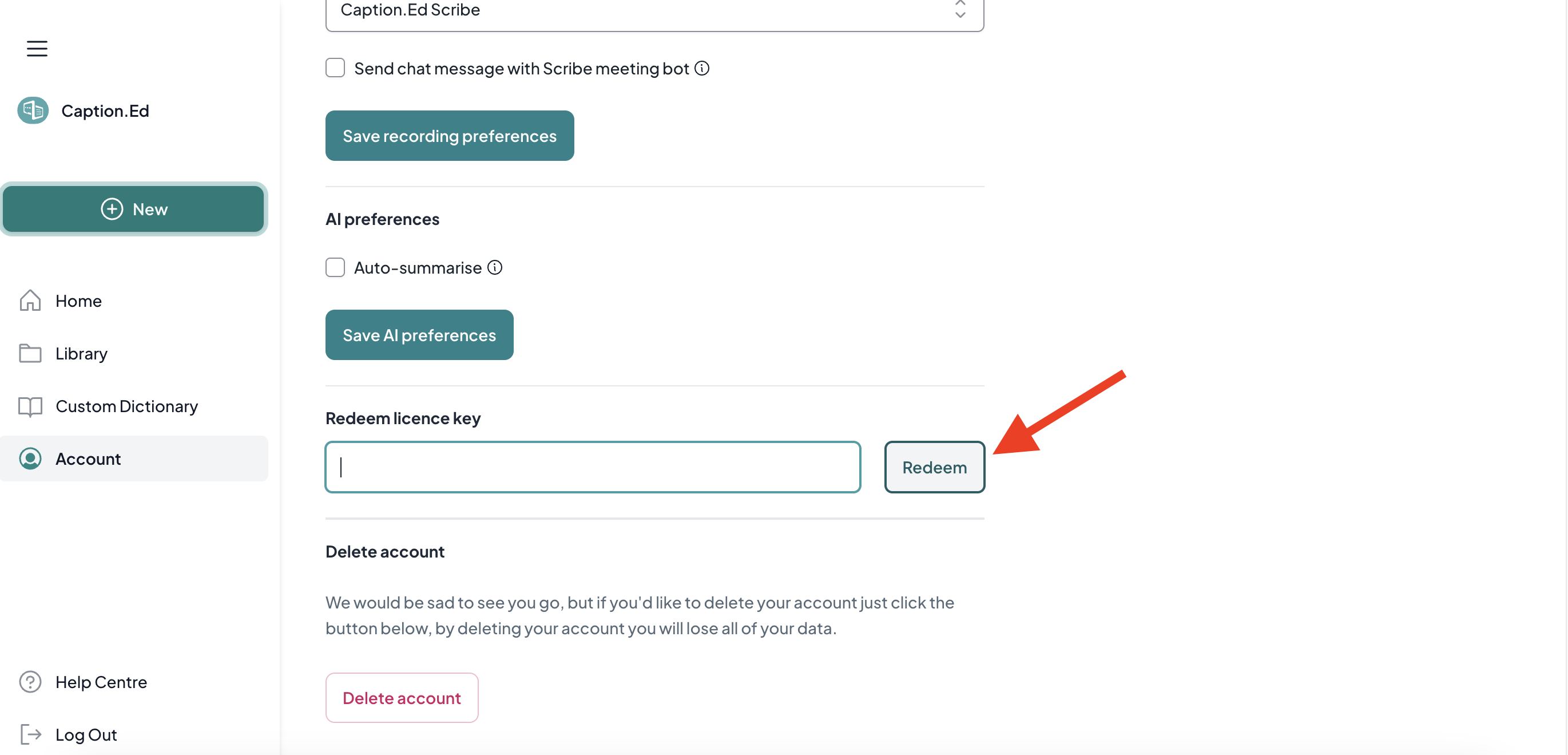Click Save recording preferences button
This screenshot has width=1568, height=755.
[449, 136]
